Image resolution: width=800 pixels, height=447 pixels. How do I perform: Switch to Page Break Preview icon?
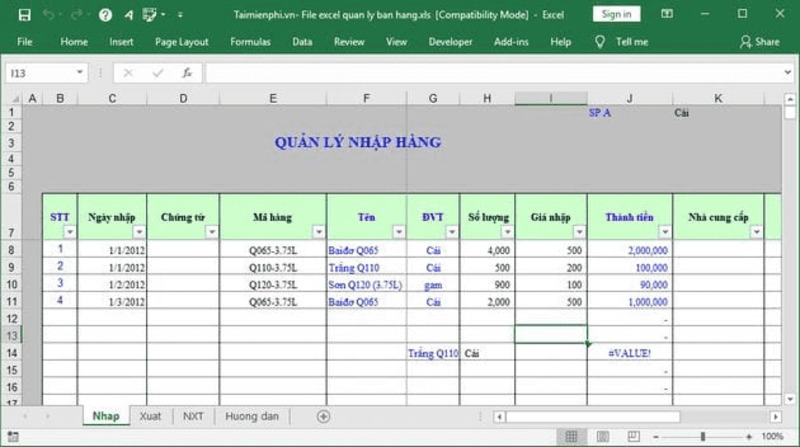click(x=634, y=436)
